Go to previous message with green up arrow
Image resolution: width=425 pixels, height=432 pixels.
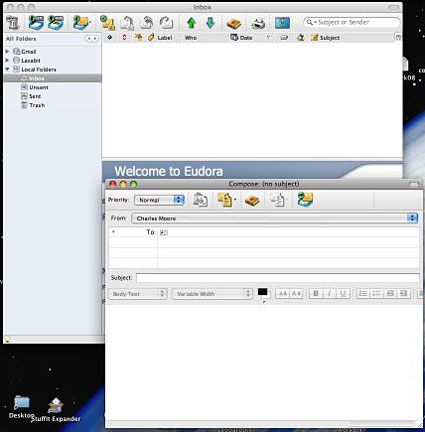[x=191, y=23]
